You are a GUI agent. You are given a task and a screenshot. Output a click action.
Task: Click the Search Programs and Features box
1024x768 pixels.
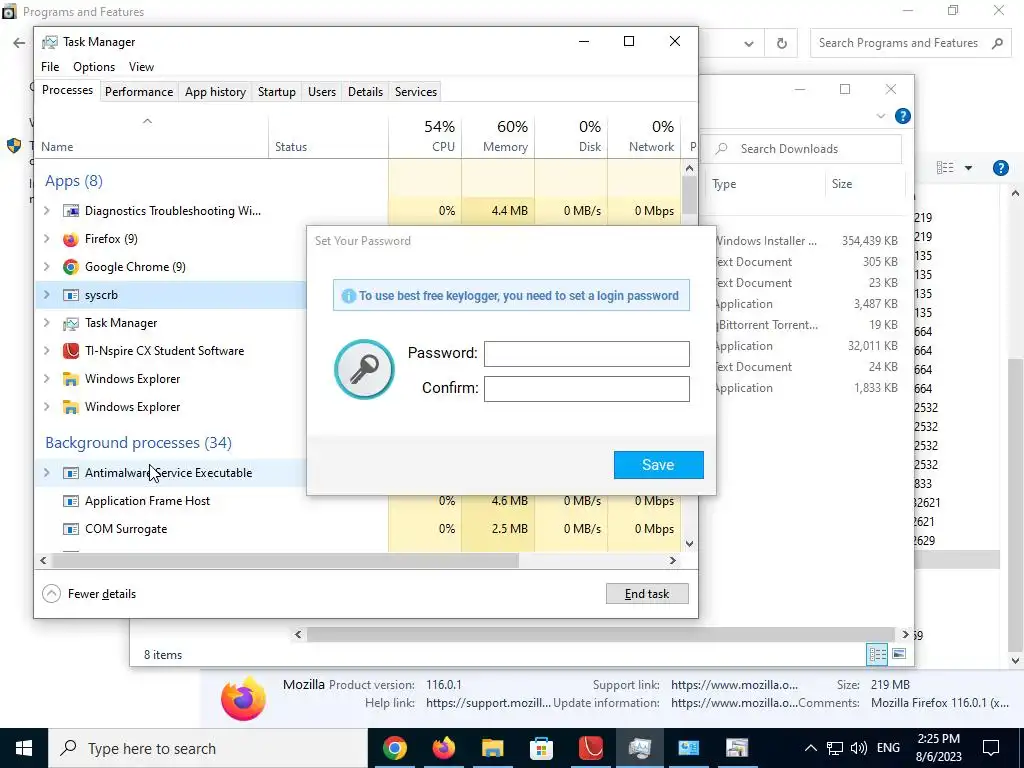(x=910, y=44)
